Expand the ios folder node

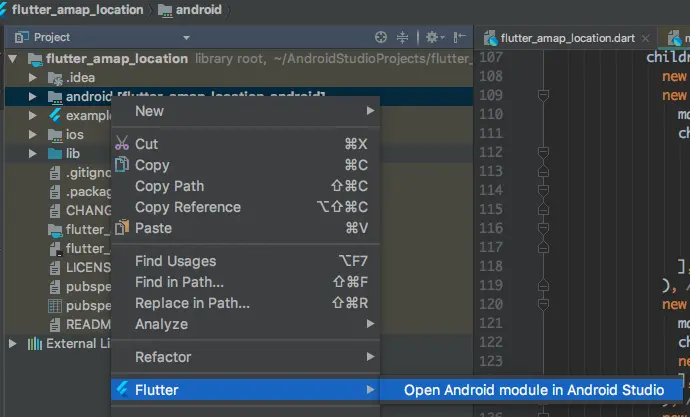pos(32,135)
